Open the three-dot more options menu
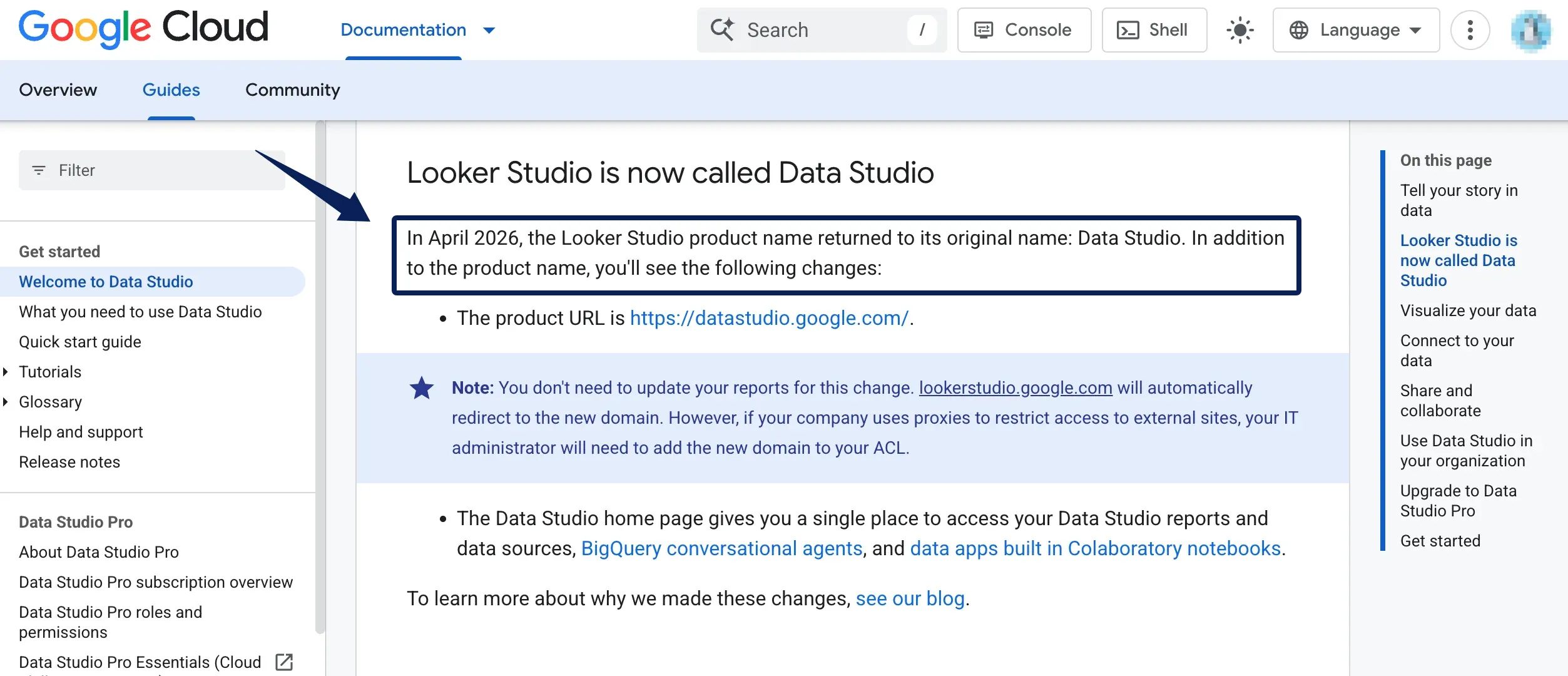1568x676 pixels. pyautogui.click(x=1470, y=30)
